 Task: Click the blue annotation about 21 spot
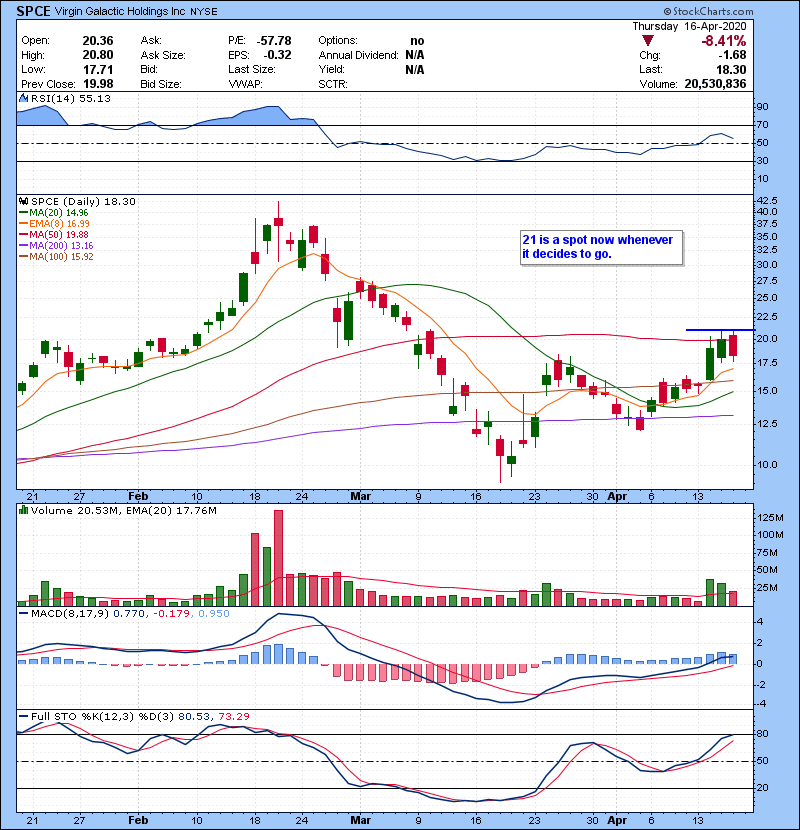[x=601, y=247]
